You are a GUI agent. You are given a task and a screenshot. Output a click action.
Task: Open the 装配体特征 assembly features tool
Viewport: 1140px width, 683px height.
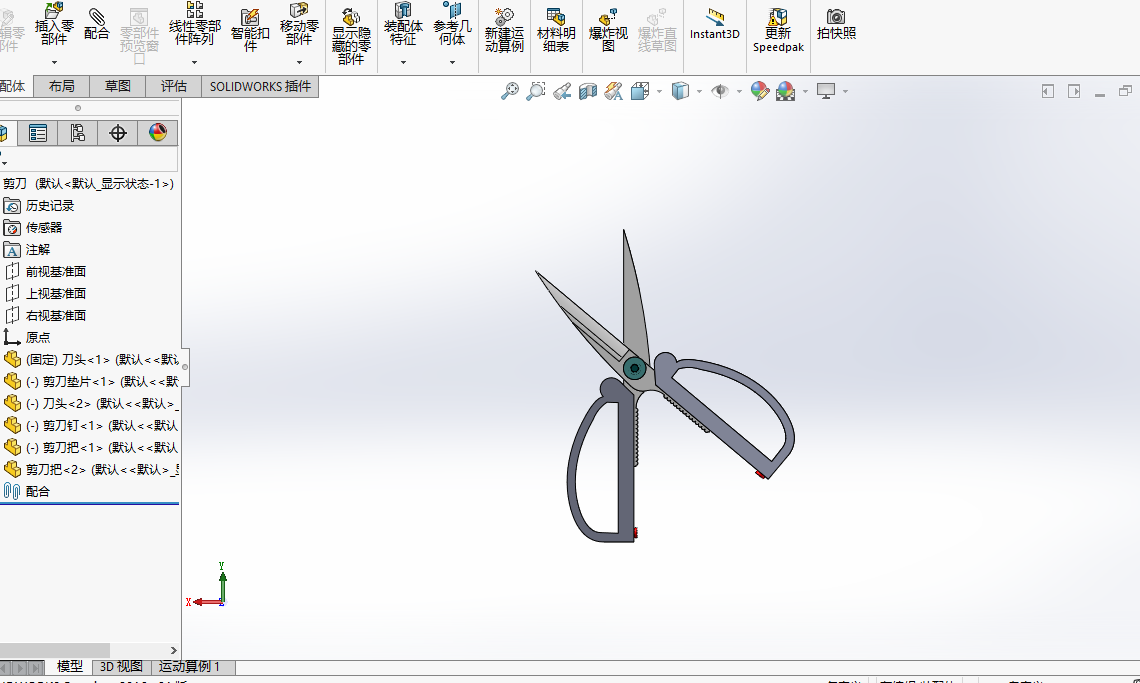point(403,24)
